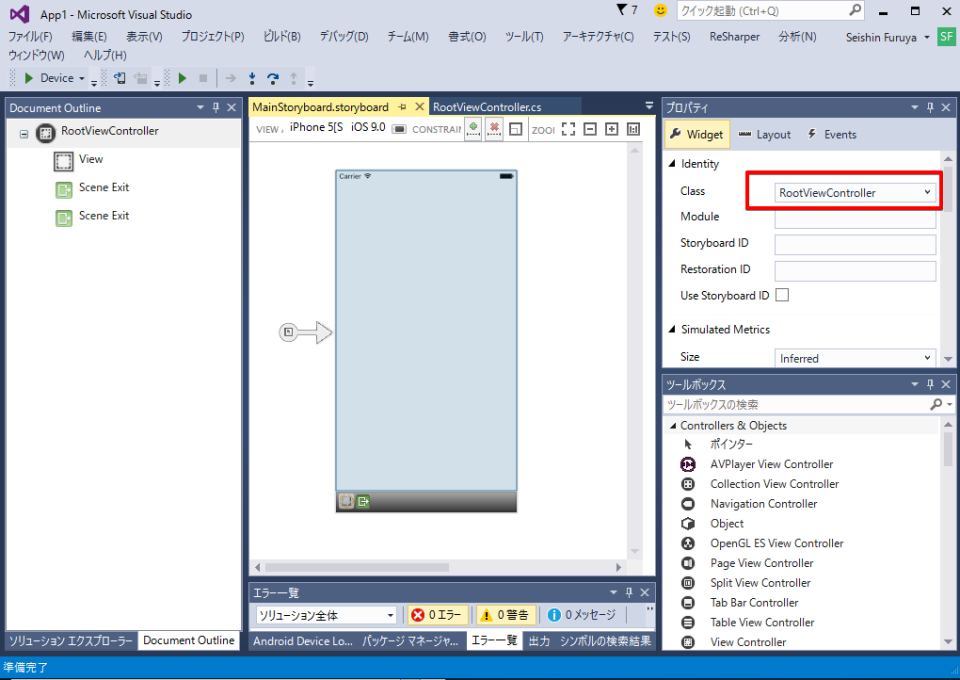Toggle the 0 警告 warnings filter
Viewport: 960px width, 680px height.
click(x=505, y=614)
